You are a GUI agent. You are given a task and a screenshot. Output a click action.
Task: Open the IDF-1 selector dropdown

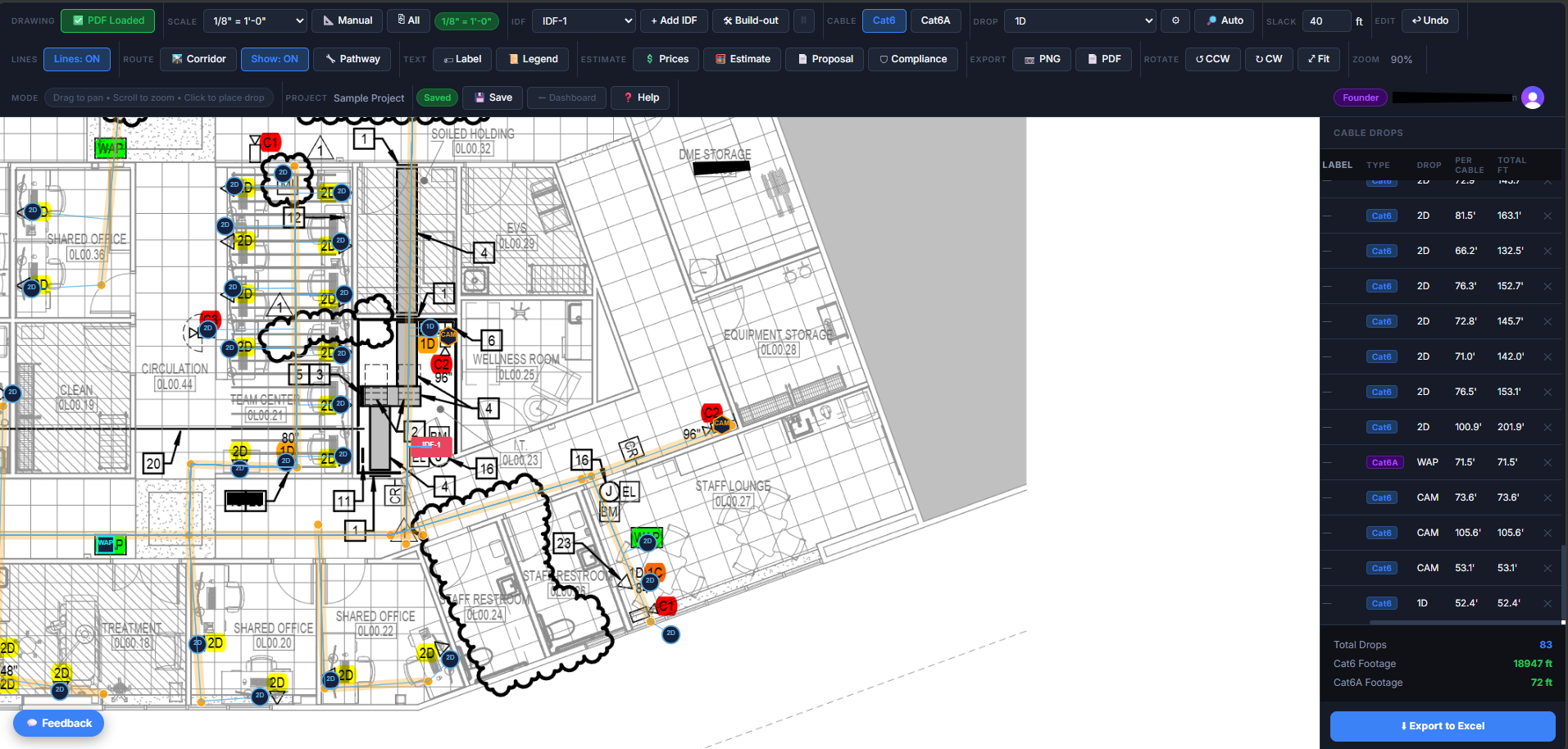pos(584,20)
